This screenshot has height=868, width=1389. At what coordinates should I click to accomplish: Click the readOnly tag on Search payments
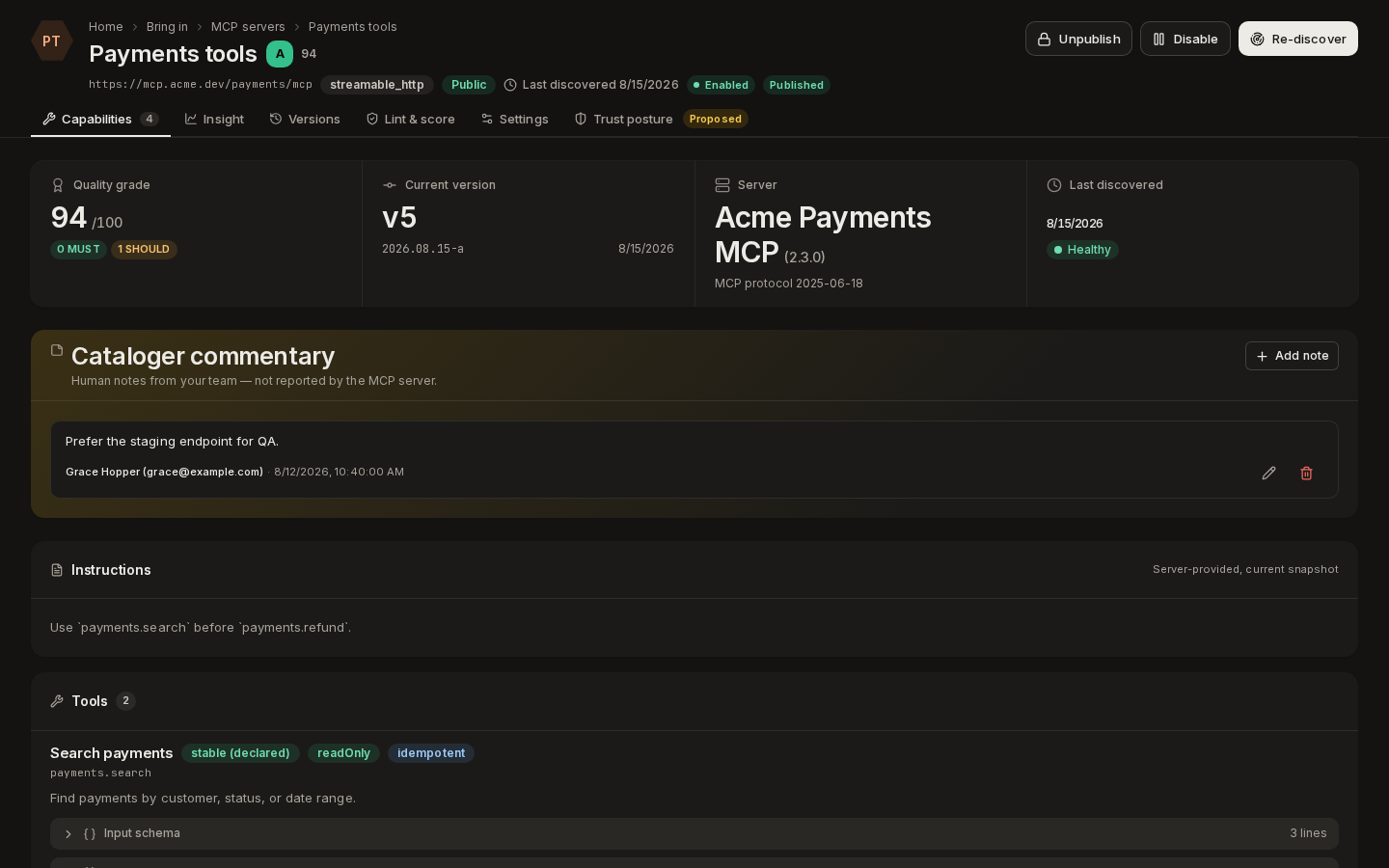(x=343, y=753)
